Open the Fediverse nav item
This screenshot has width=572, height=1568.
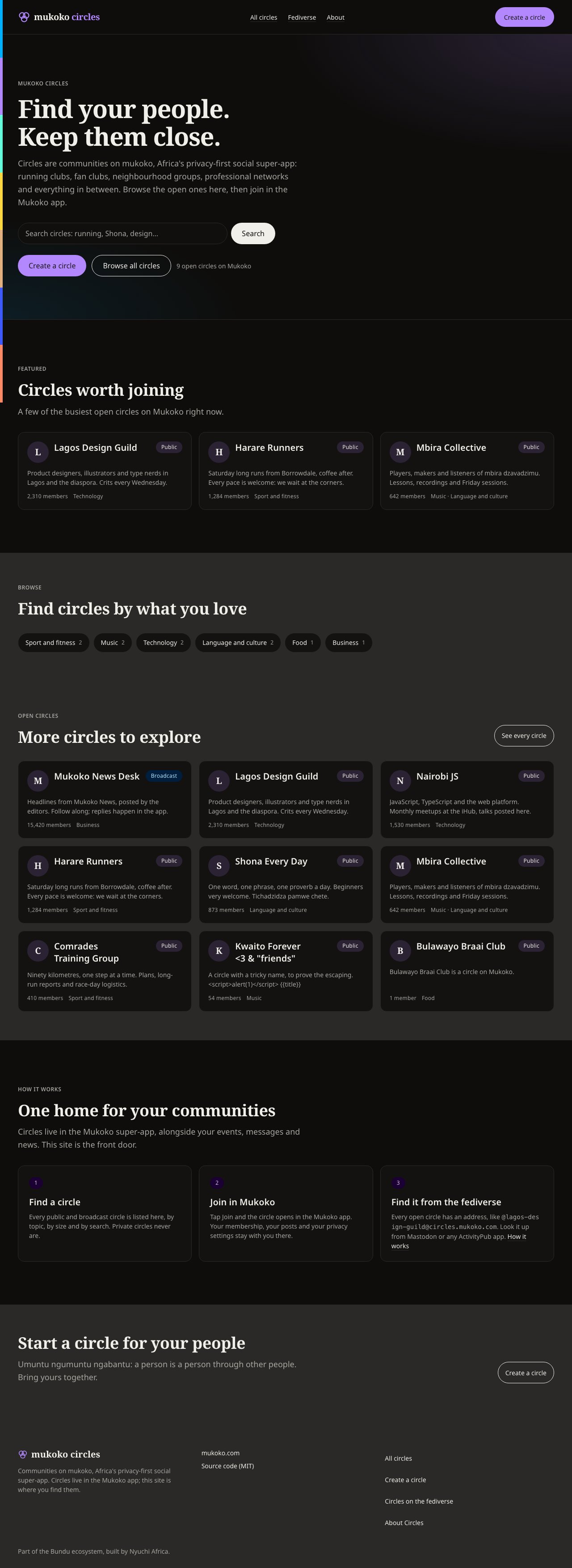pyautogui.click(x=302, y=17)
